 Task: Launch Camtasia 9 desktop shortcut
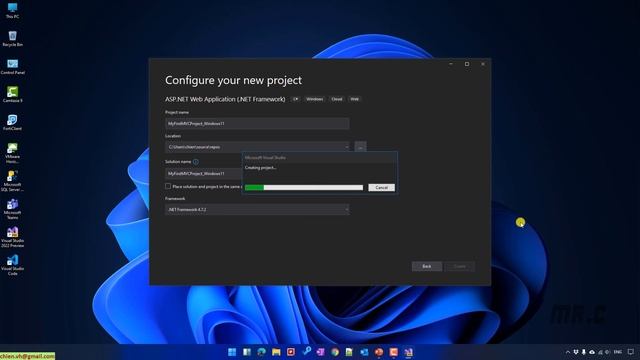point(12,94)
